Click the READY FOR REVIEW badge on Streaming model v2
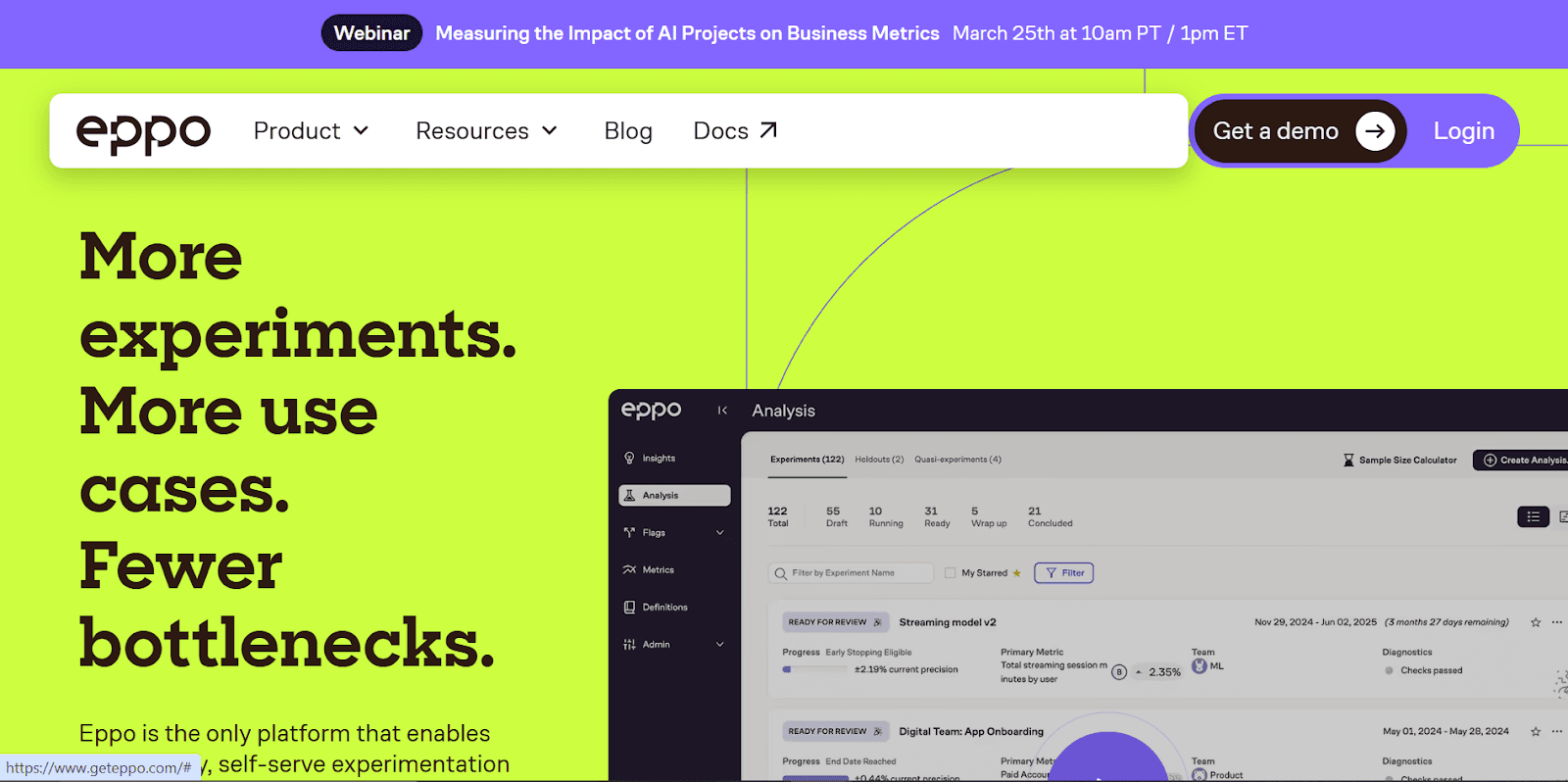The image size is (1568, 782). coord(835,622)
